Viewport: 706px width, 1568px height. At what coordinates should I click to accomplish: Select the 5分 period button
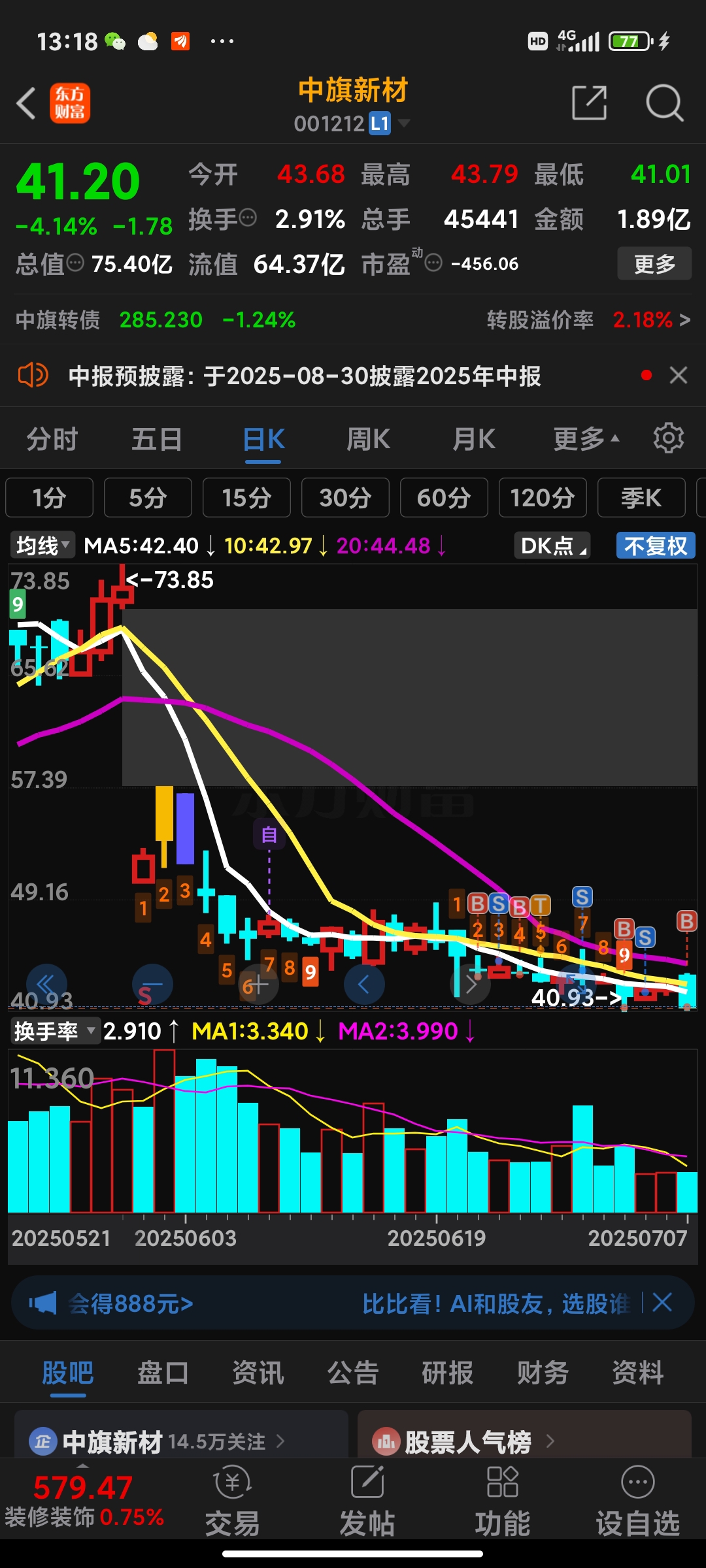coord(148,498)
